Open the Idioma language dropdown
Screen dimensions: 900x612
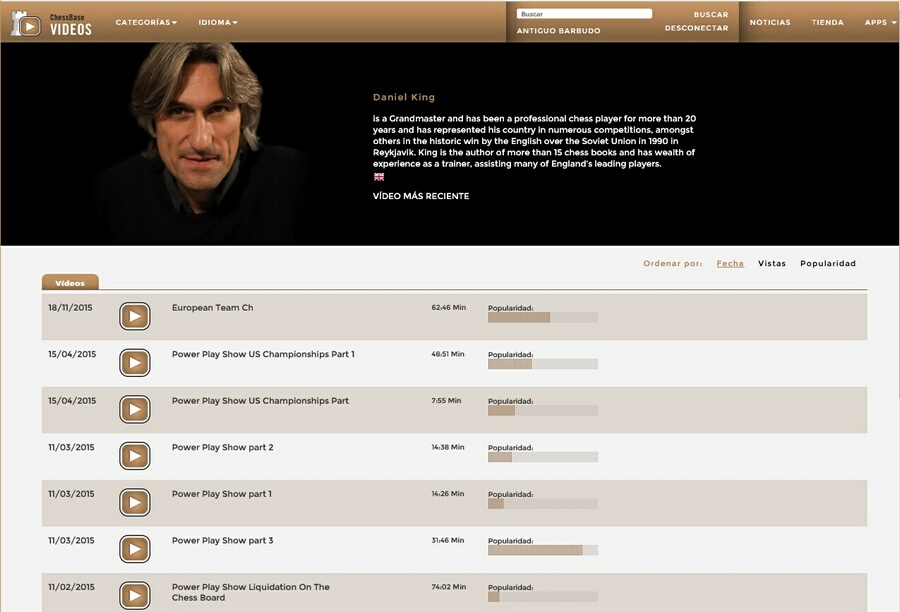[218, 22]
